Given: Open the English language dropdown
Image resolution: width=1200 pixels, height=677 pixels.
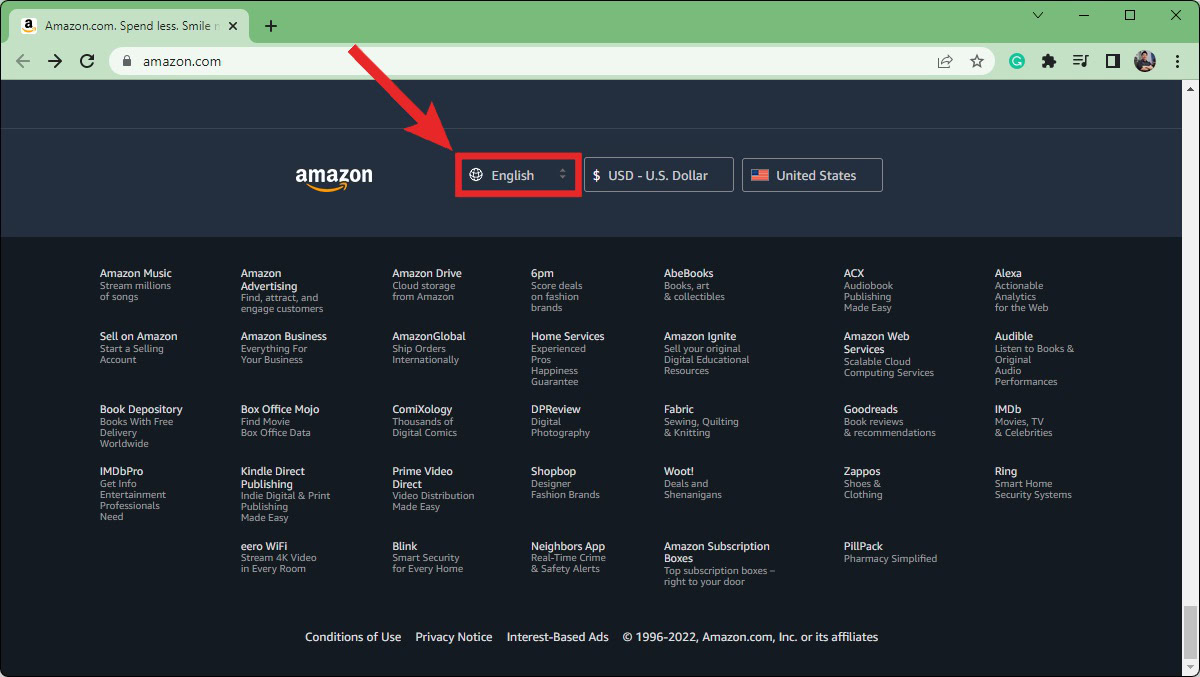Looking at the screenshot, I should [x=519, y=175].
